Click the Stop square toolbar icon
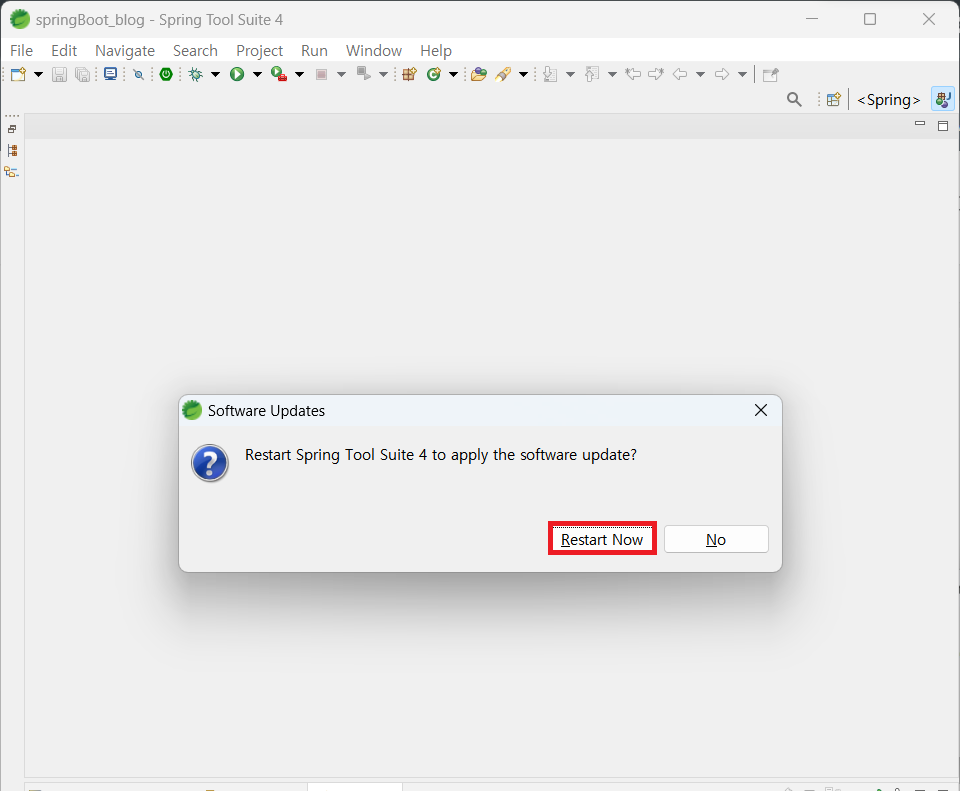Screen dimensions: 960x791 tap(321, 75)
